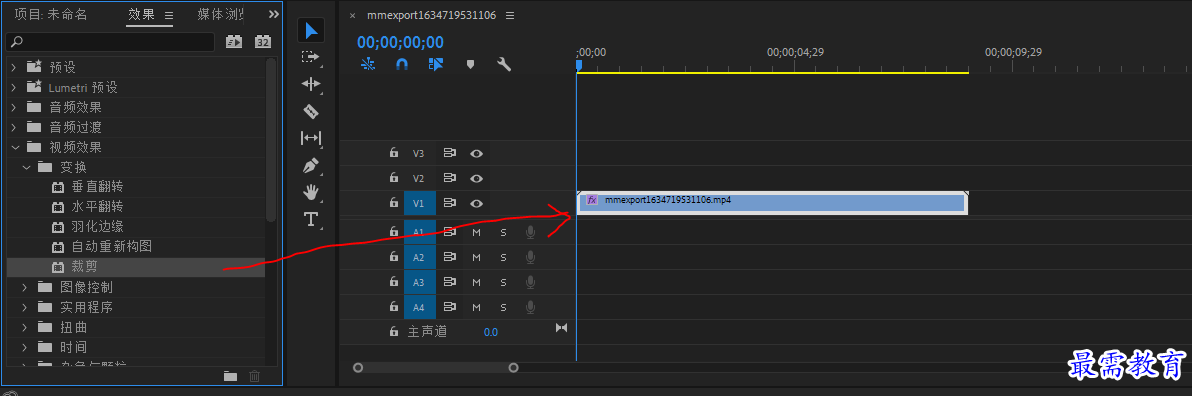Screen dimensions: 1192x396
Task: Create a new custom bin in Effects
Action: click(230, 375)
